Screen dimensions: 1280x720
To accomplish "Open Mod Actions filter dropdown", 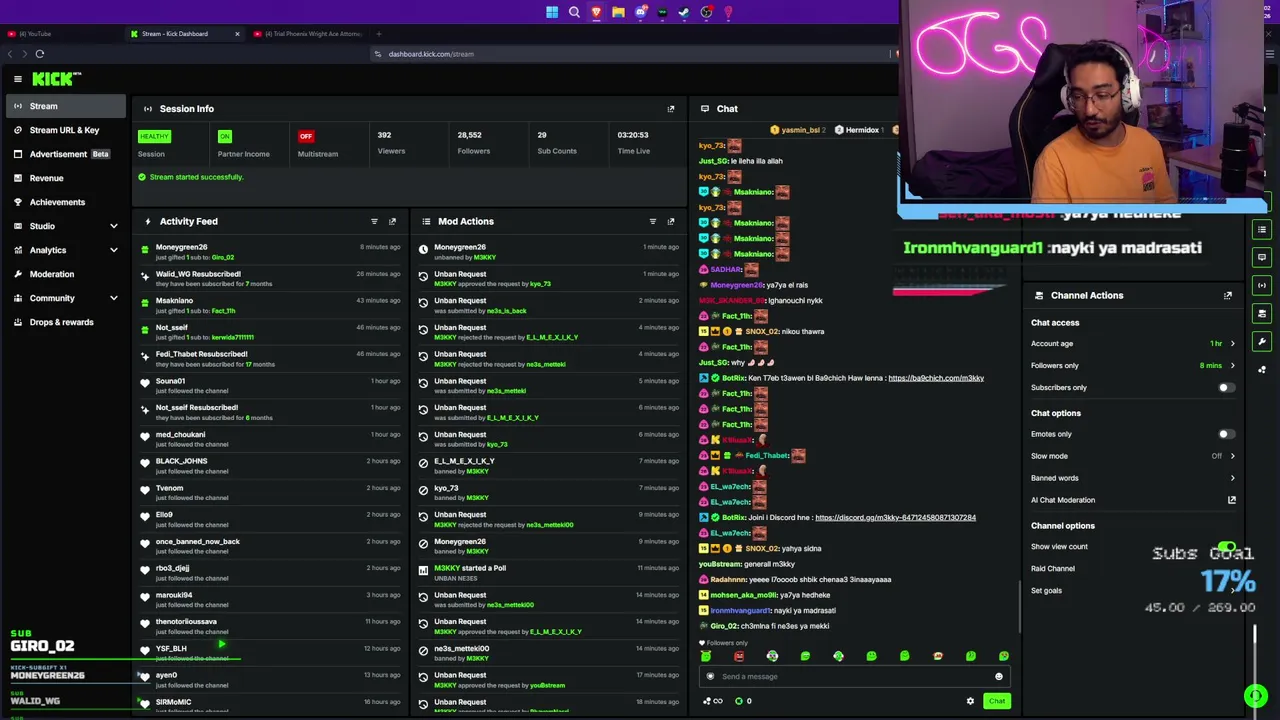I will pos(653,222).
